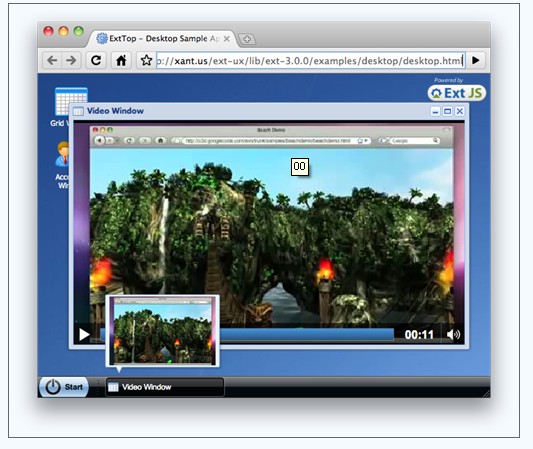Click the yellow macOS minimize button
This screenshot has height=449, width=533.
[63, 31]
